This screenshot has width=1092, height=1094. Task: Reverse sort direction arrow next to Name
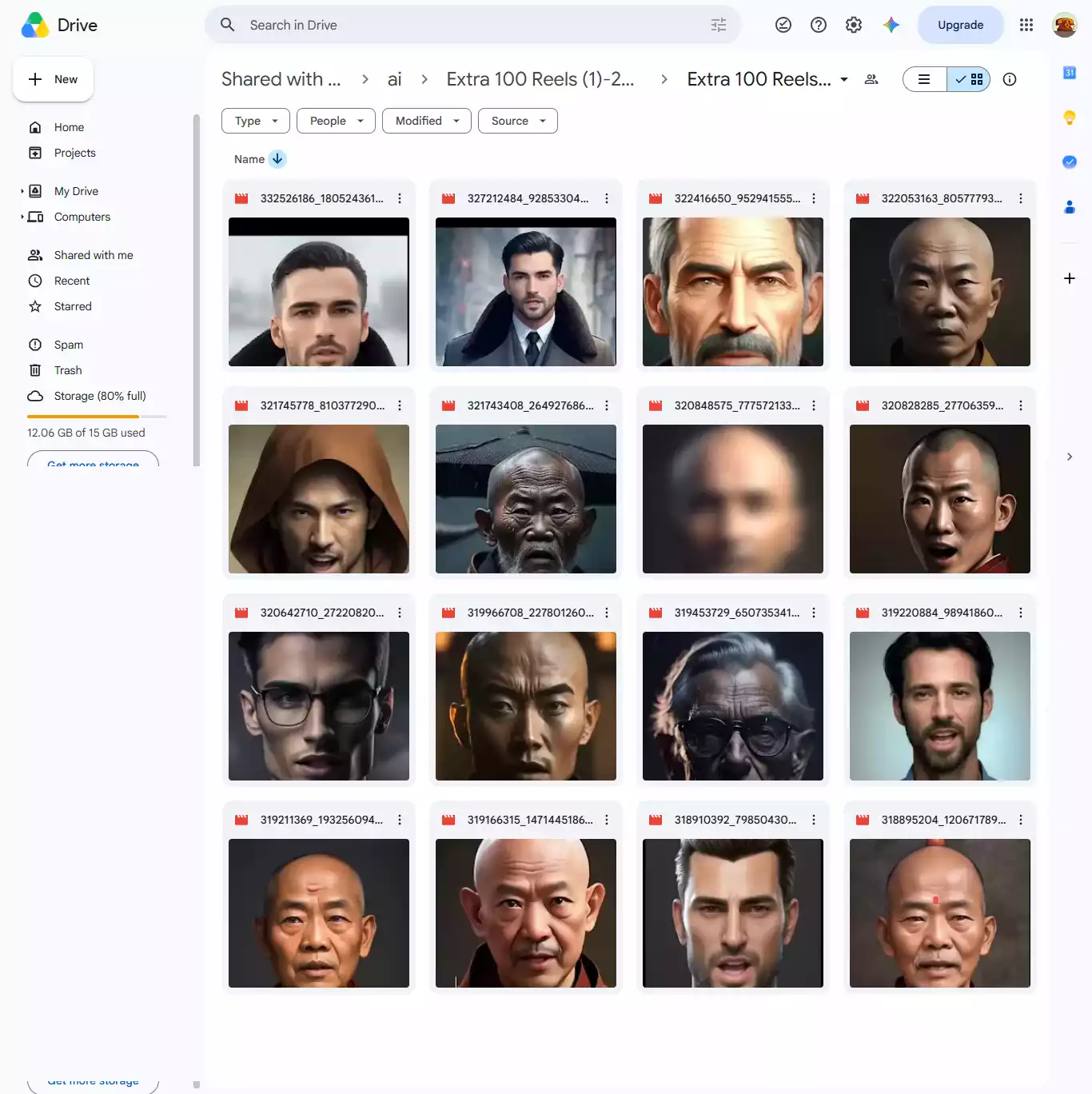point(277,158)
